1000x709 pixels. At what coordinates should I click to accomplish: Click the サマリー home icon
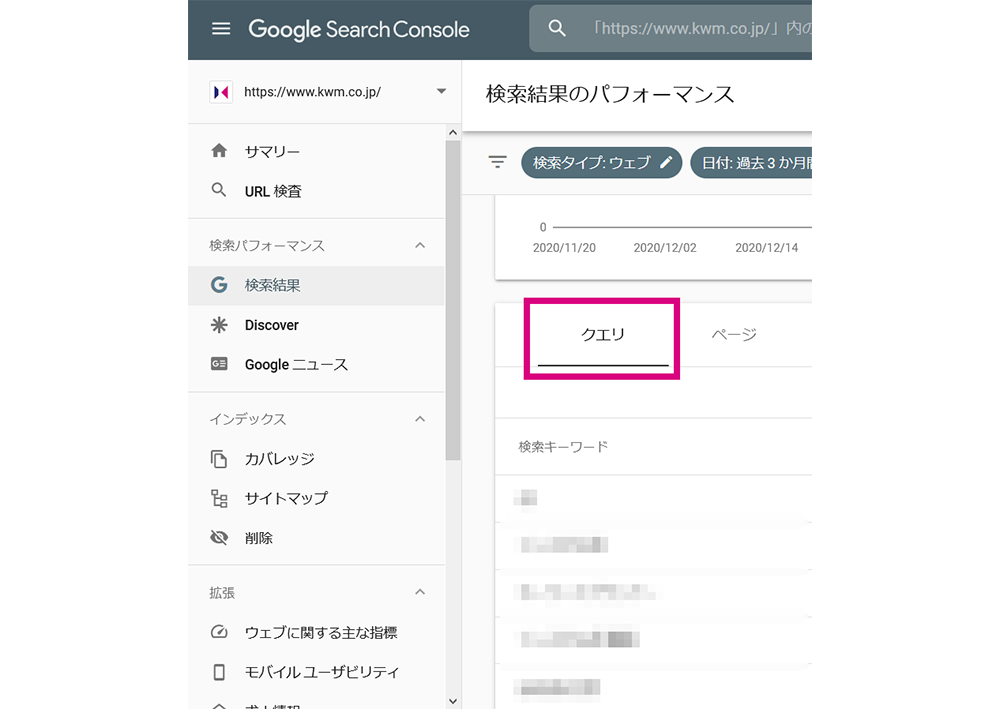pyautogui.click(x=219, y=150)
